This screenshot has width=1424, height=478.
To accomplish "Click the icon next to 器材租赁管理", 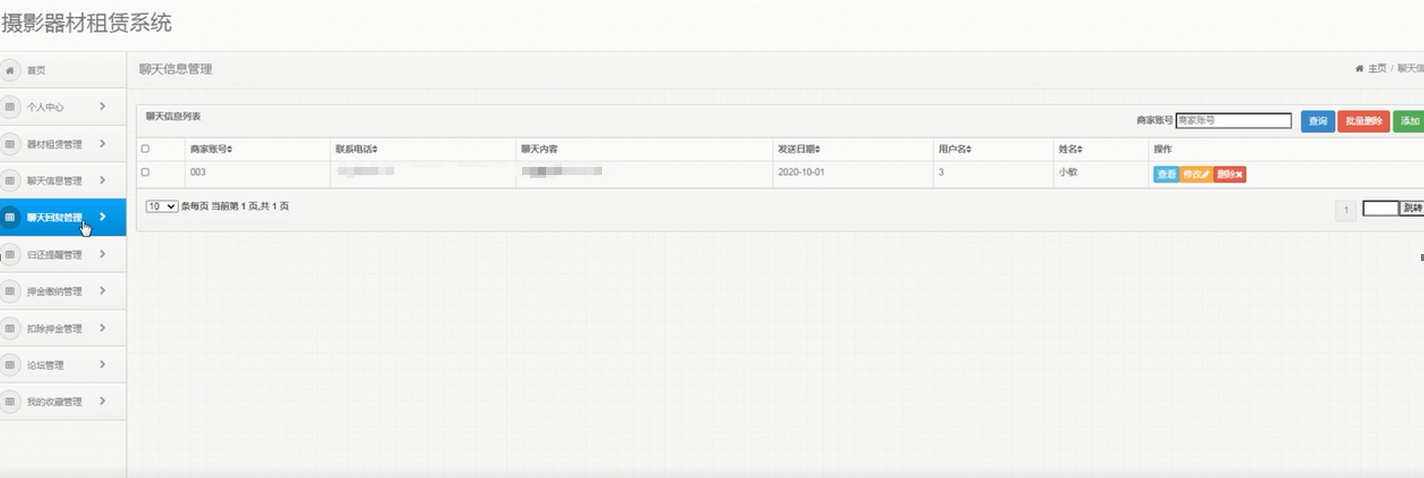I will [x=10, y=144].
